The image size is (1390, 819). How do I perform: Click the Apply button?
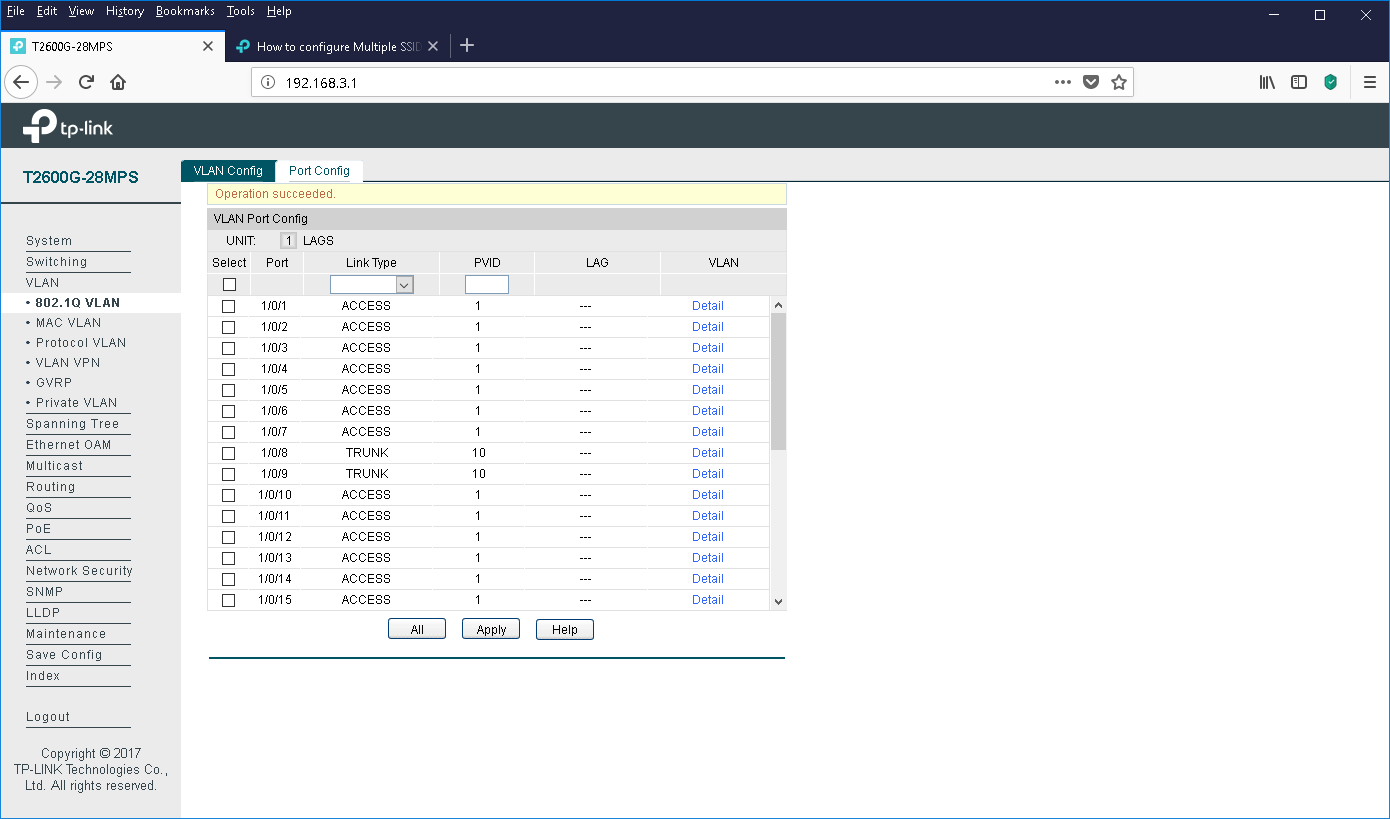tap(491, 629)
